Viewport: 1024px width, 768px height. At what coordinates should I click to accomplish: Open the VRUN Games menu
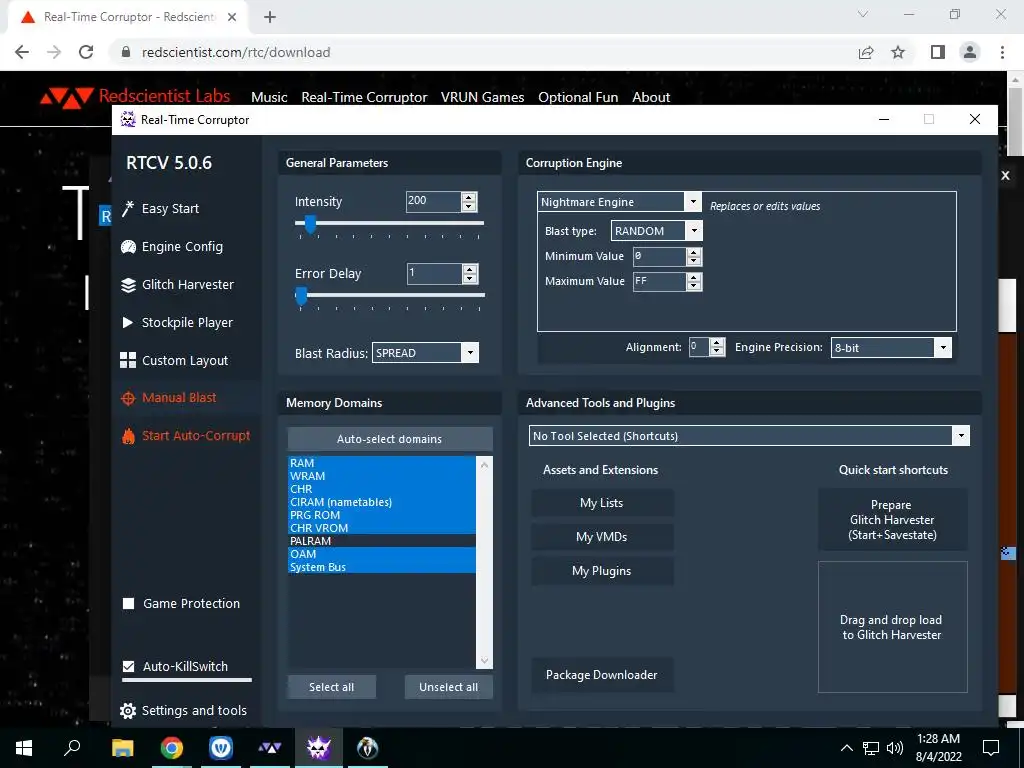483,97
